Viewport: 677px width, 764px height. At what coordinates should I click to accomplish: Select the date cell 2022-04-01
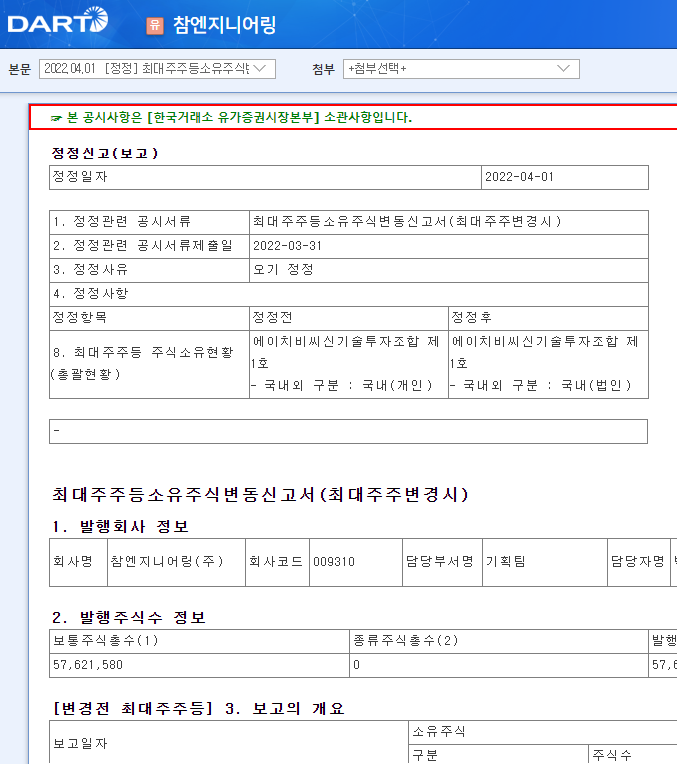pyautogui.click(x=564, y=177)
